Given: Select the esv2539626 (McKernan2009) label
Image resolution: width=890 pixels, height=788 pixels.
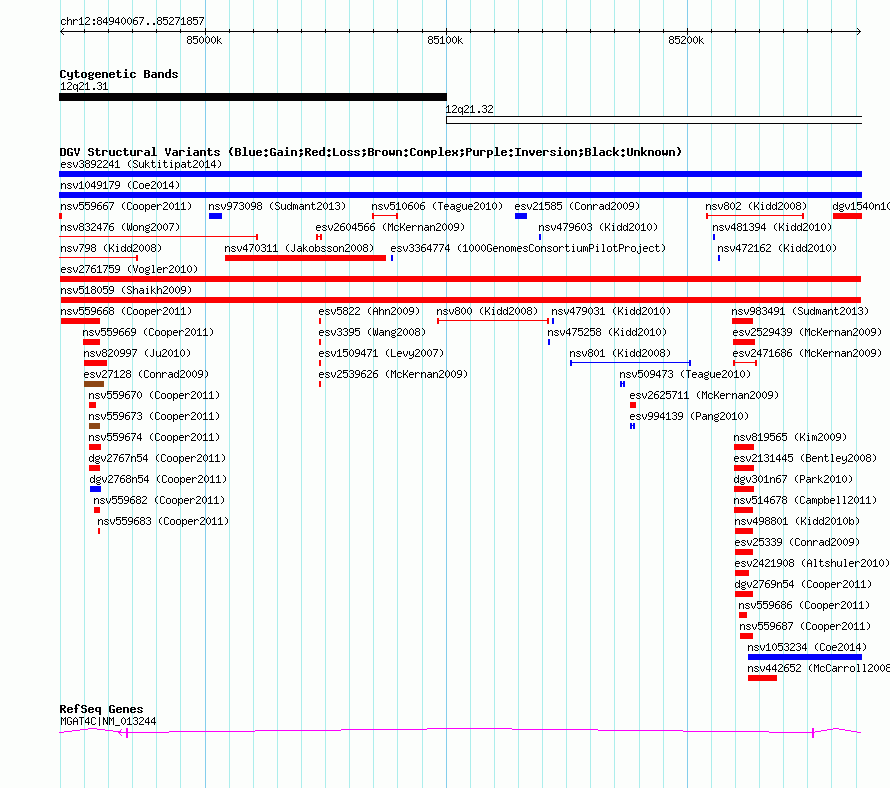Looking at the screenshot, I should tap(393, 374).
